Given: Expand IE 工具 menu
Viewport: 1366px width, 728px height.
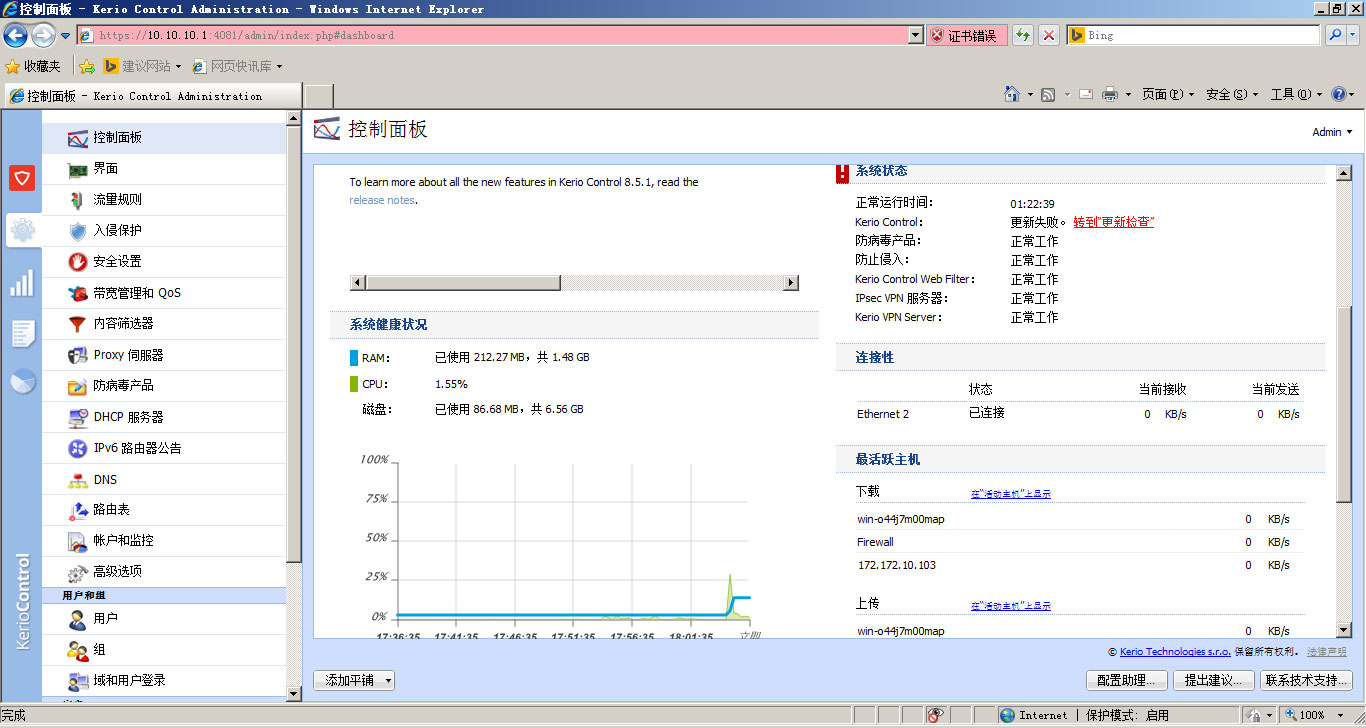Looking at the screenshot, I should pos(1296,94).
